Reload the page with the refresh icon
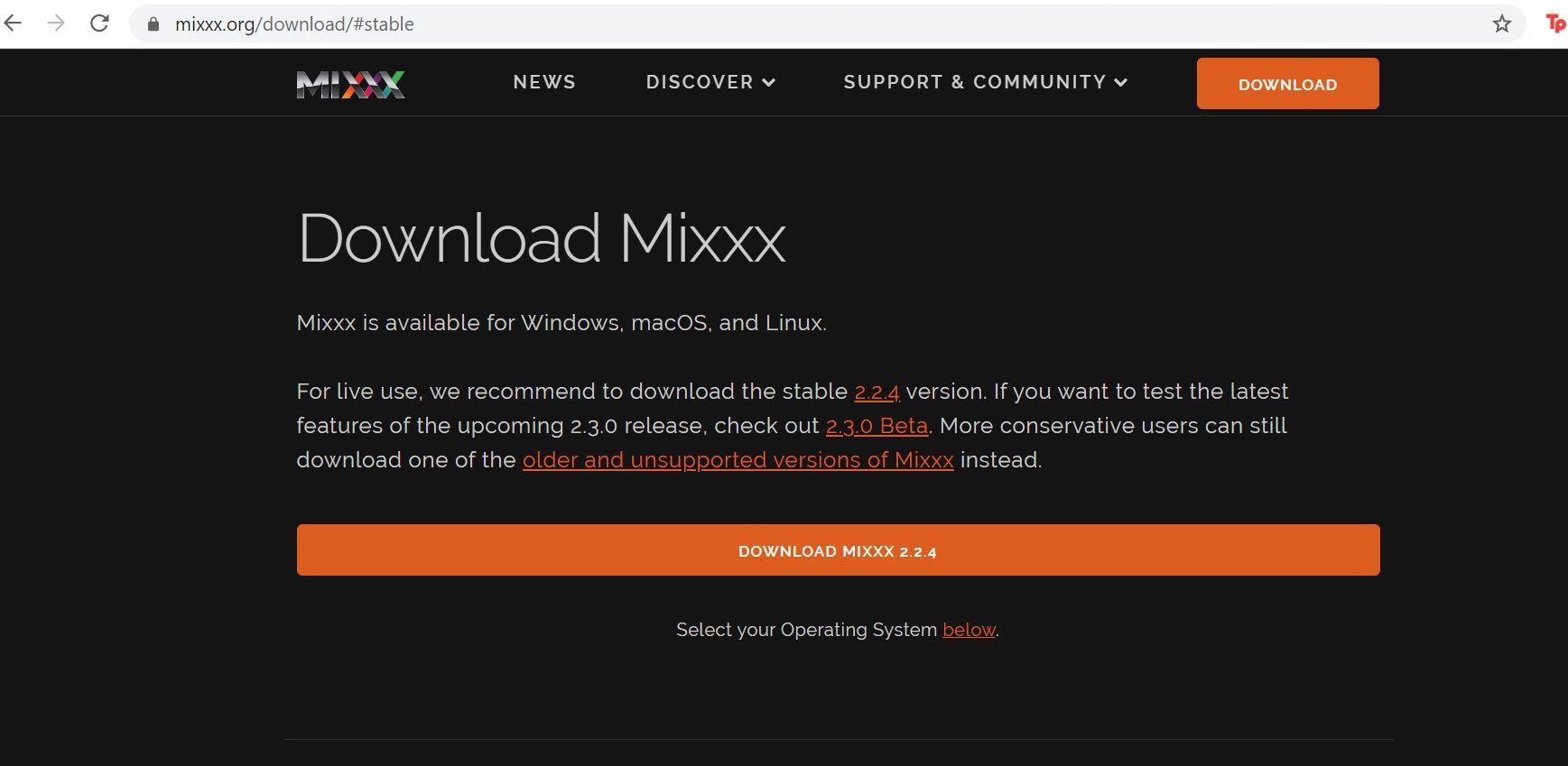This screenshot has height=766, width=1568. pos(99,23)
